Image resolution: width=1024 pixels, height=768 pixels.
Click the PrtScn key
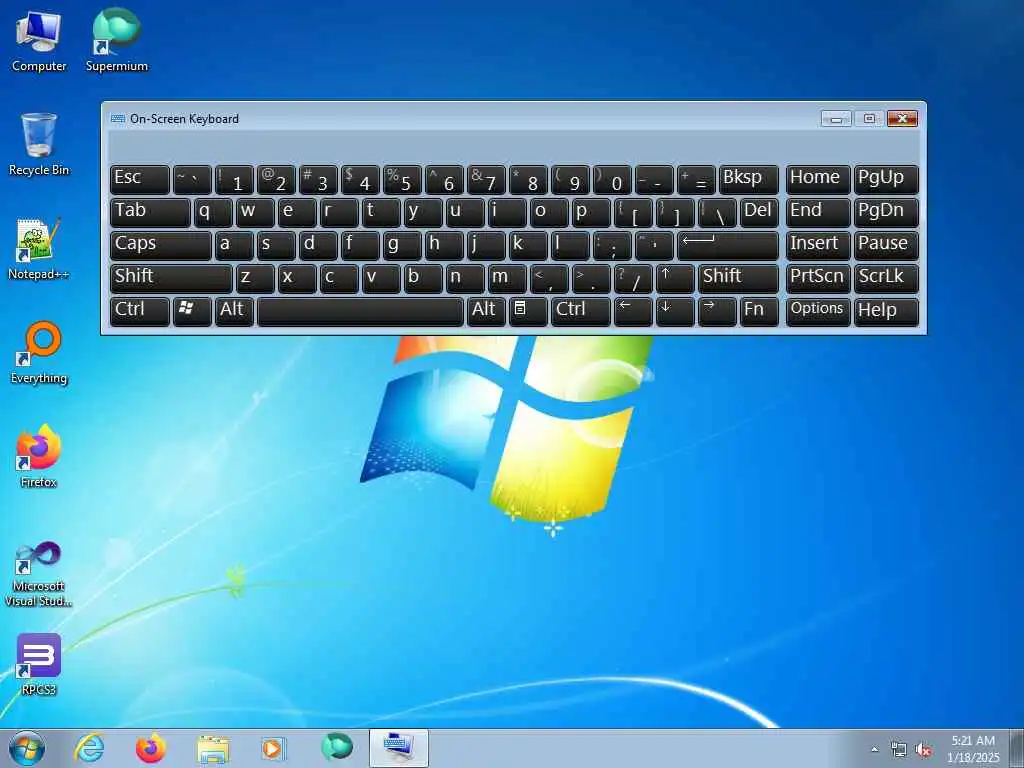[818, 279]
